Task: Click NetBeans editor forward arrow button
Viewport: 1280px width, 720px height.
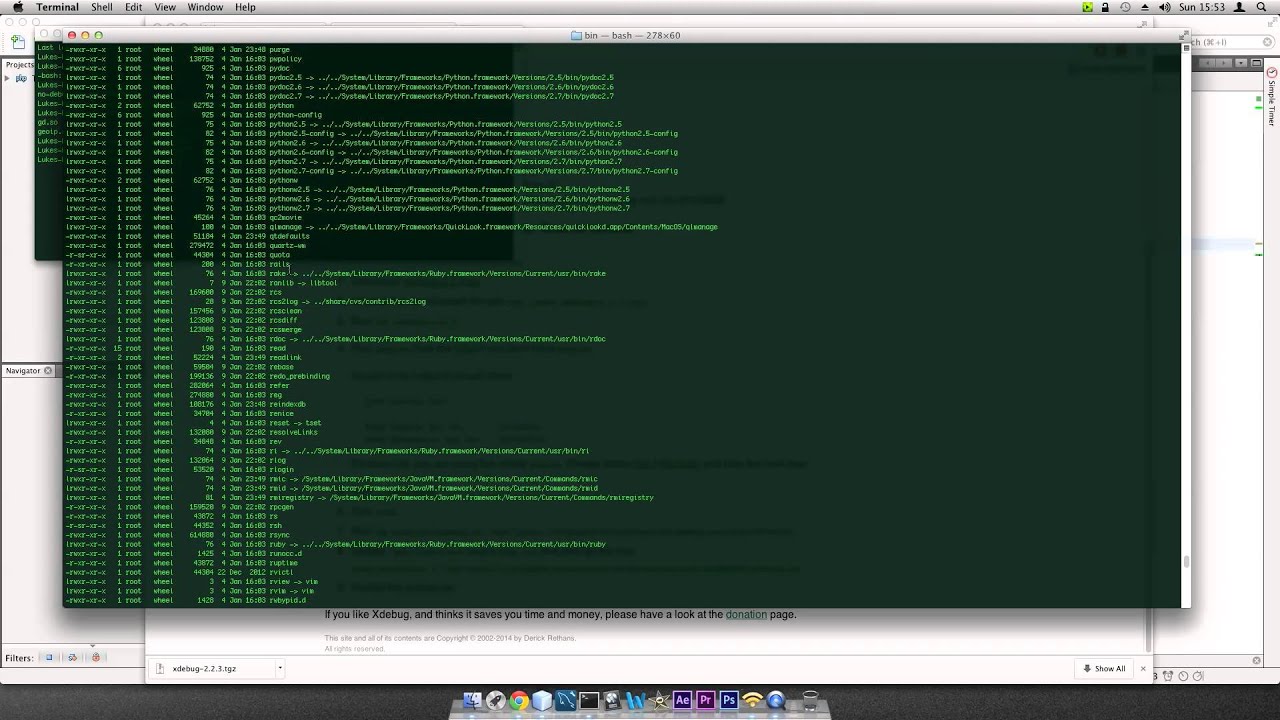Action: pyautogui.click(x=1224, y=63)
